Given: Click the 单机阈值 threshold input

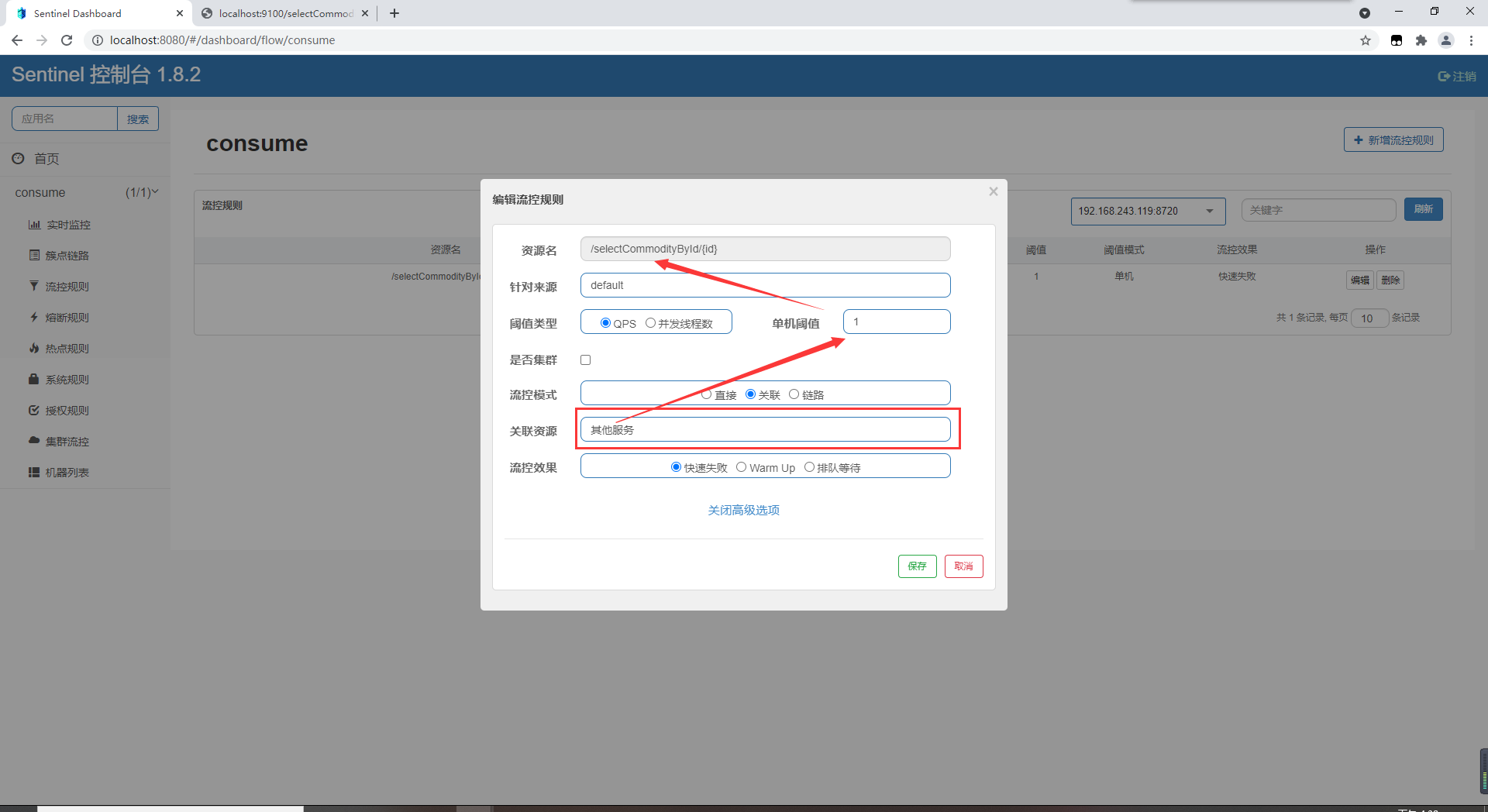Looking at the screenshot, I should tap(897, 322).
